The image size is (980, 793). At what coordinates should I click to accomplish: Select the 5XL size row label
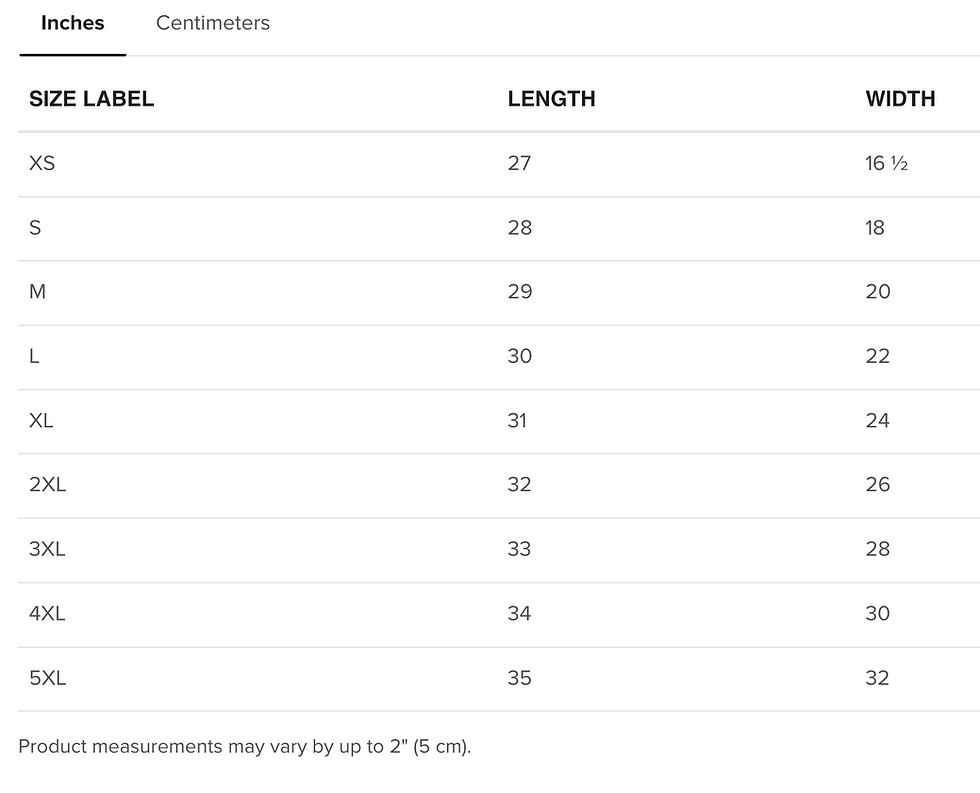coord(47,678)
